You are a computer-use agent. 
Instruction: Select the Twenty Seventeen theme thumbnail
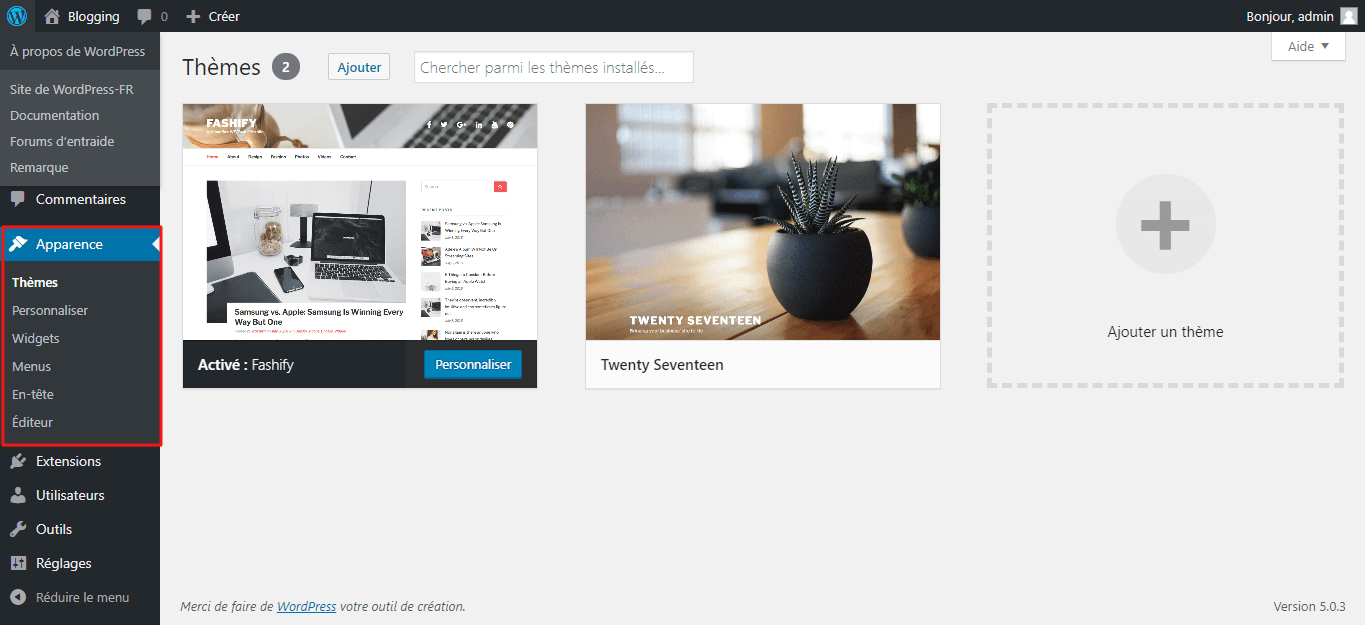[763, 222]
